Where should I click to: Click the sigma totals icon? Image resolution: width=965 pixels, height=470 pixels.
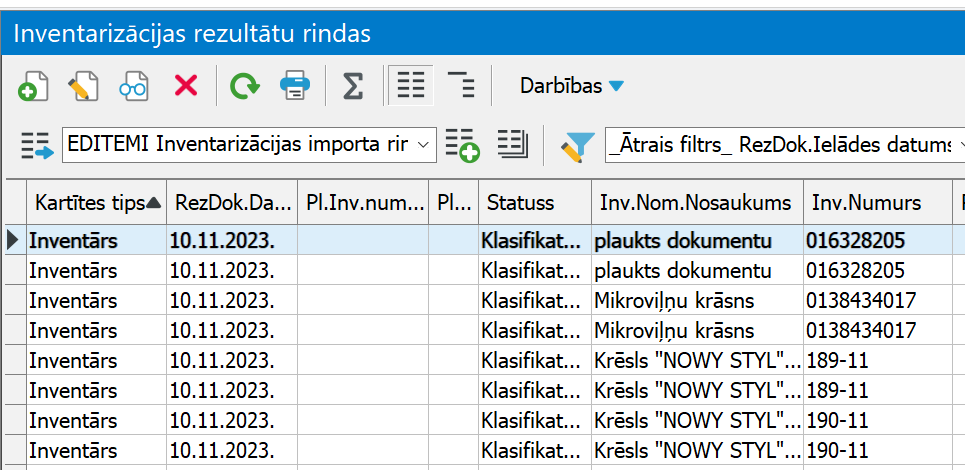pos(352,86)
